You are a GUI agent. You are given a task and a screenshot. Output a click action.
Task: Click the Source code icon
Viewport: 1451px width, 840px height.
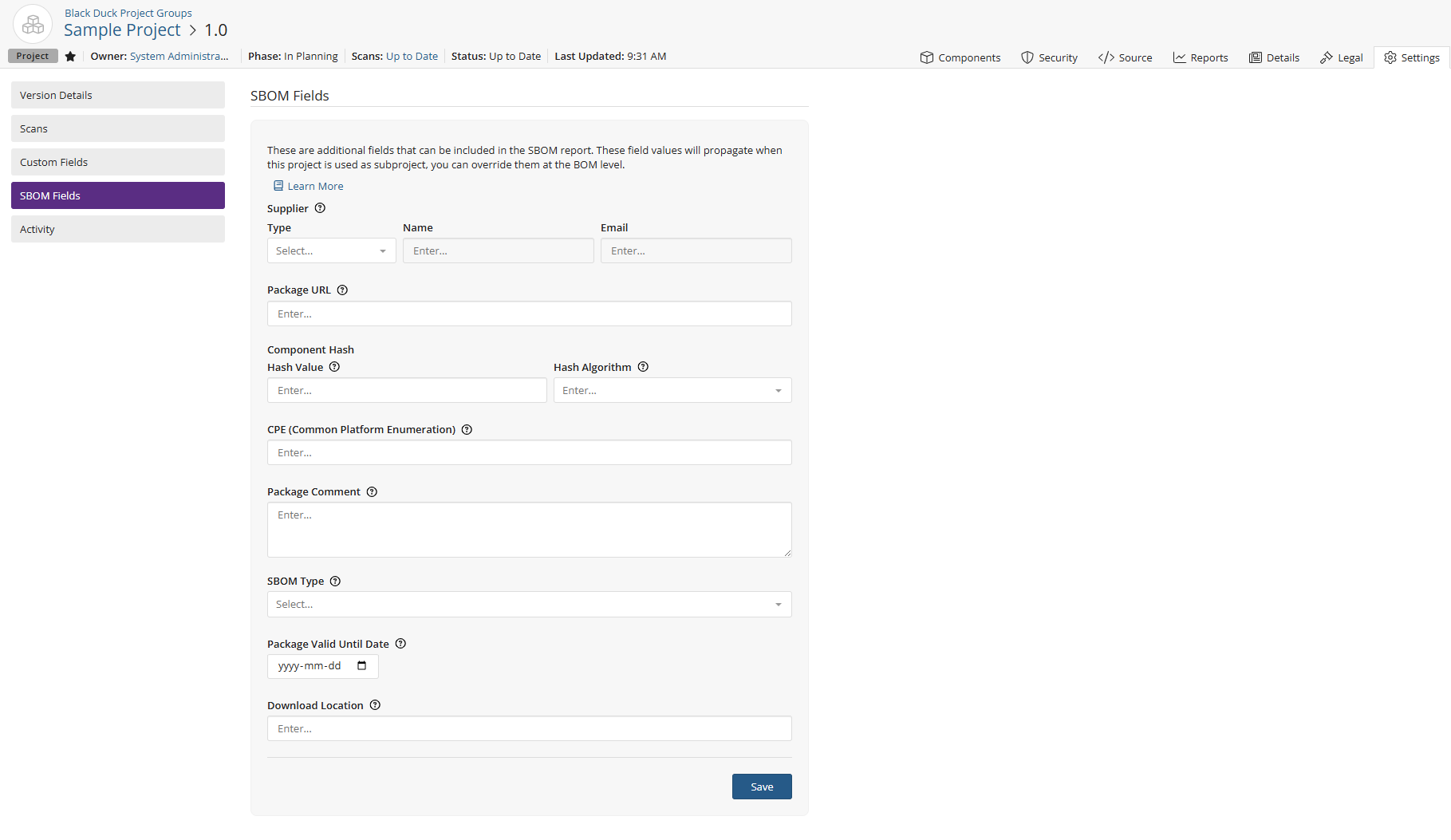tap(1106, 57)
